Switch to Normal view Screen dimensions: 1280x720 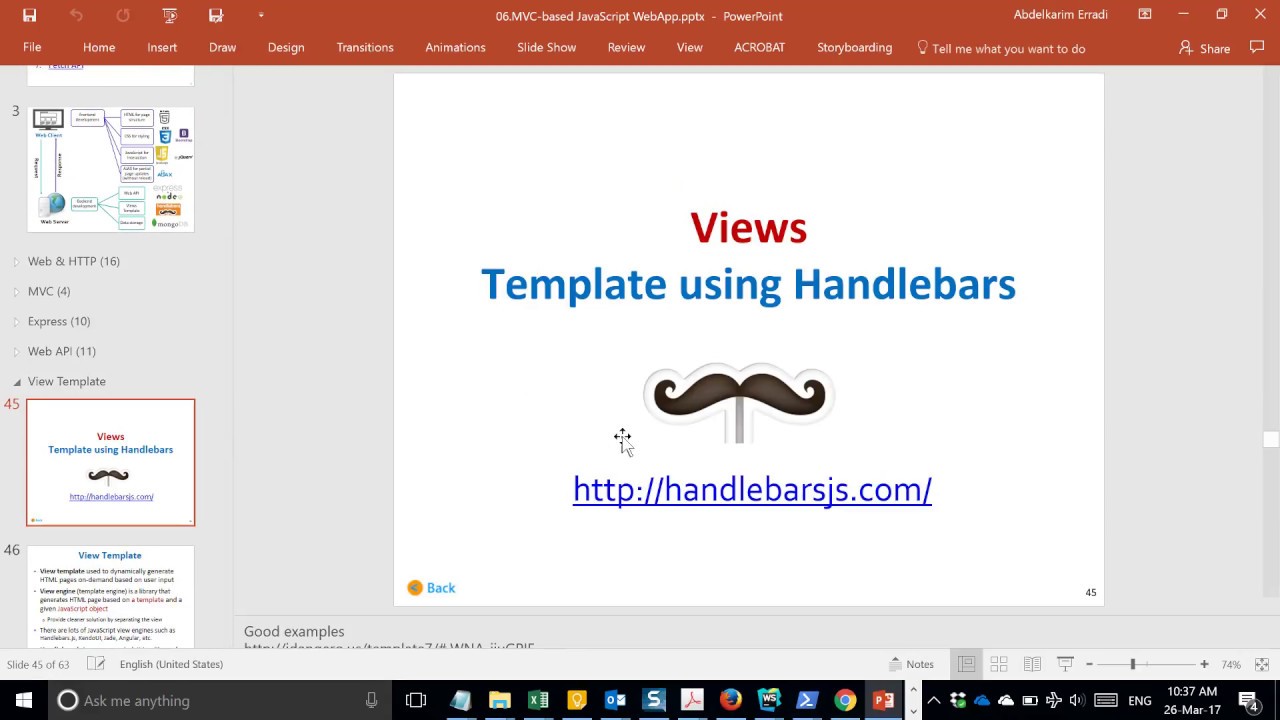pos(966,664)
